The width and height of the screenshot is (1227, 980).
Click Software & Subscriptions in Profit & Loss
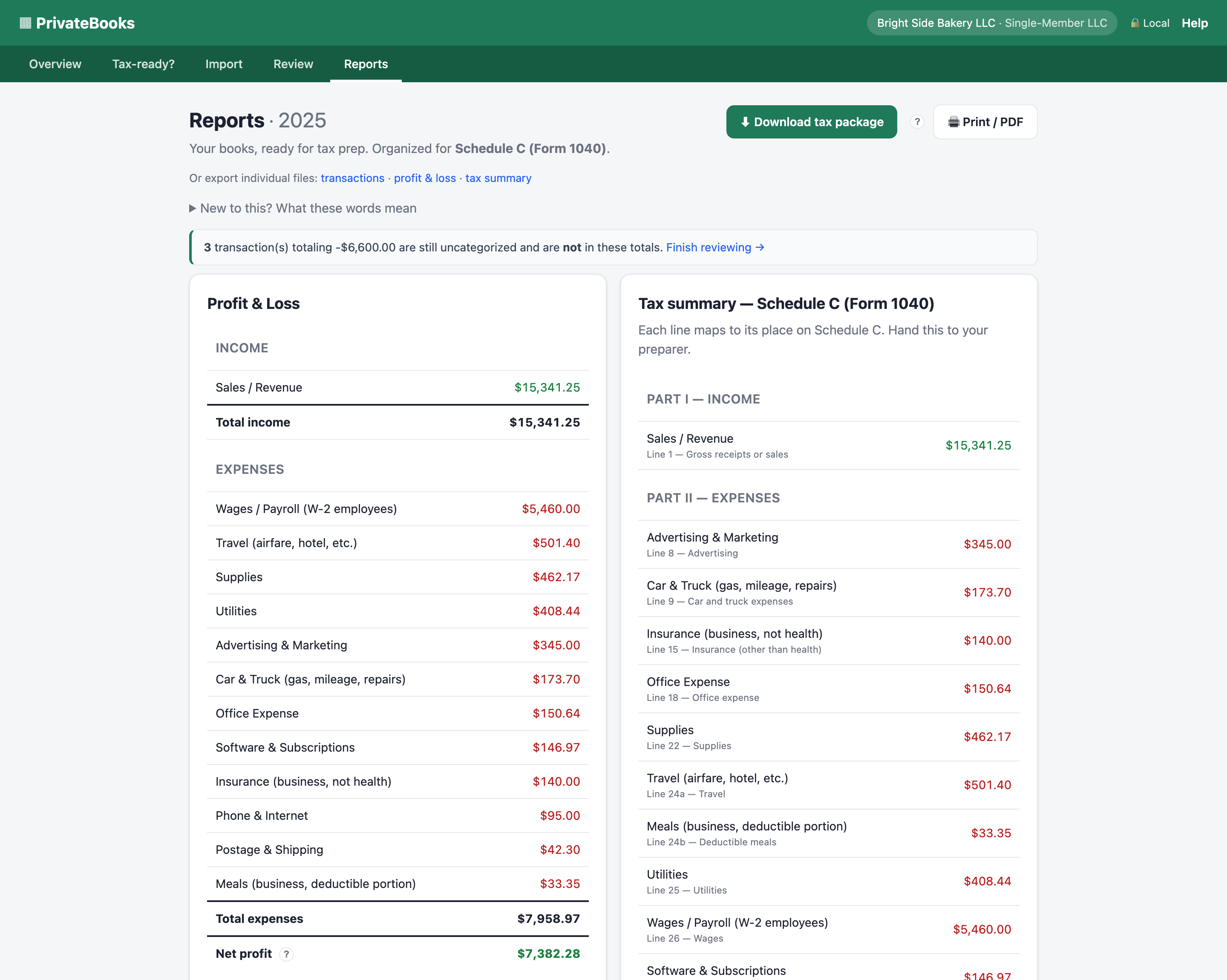(398, 748)
